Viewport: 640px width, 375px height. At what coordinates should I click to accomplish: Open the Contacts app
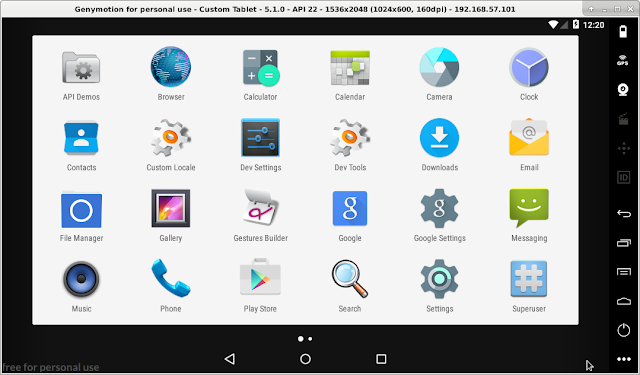[x=81, y=138]
